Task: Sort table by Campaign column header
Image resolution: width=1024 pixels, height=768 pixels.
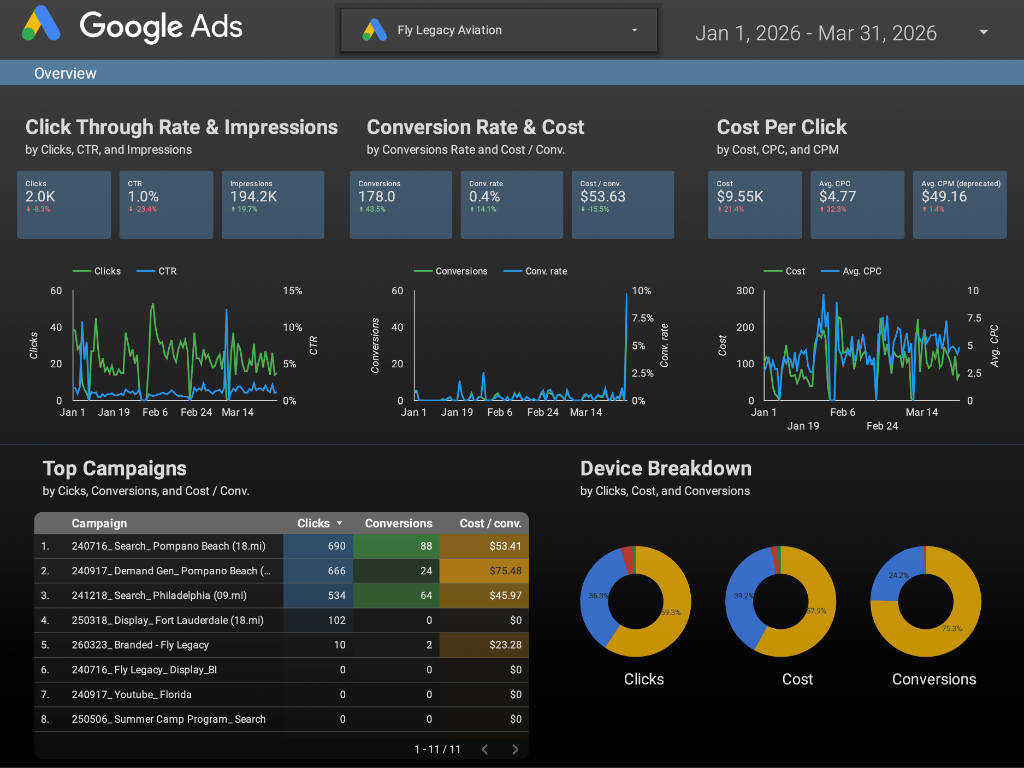Action: click(99, 523)
